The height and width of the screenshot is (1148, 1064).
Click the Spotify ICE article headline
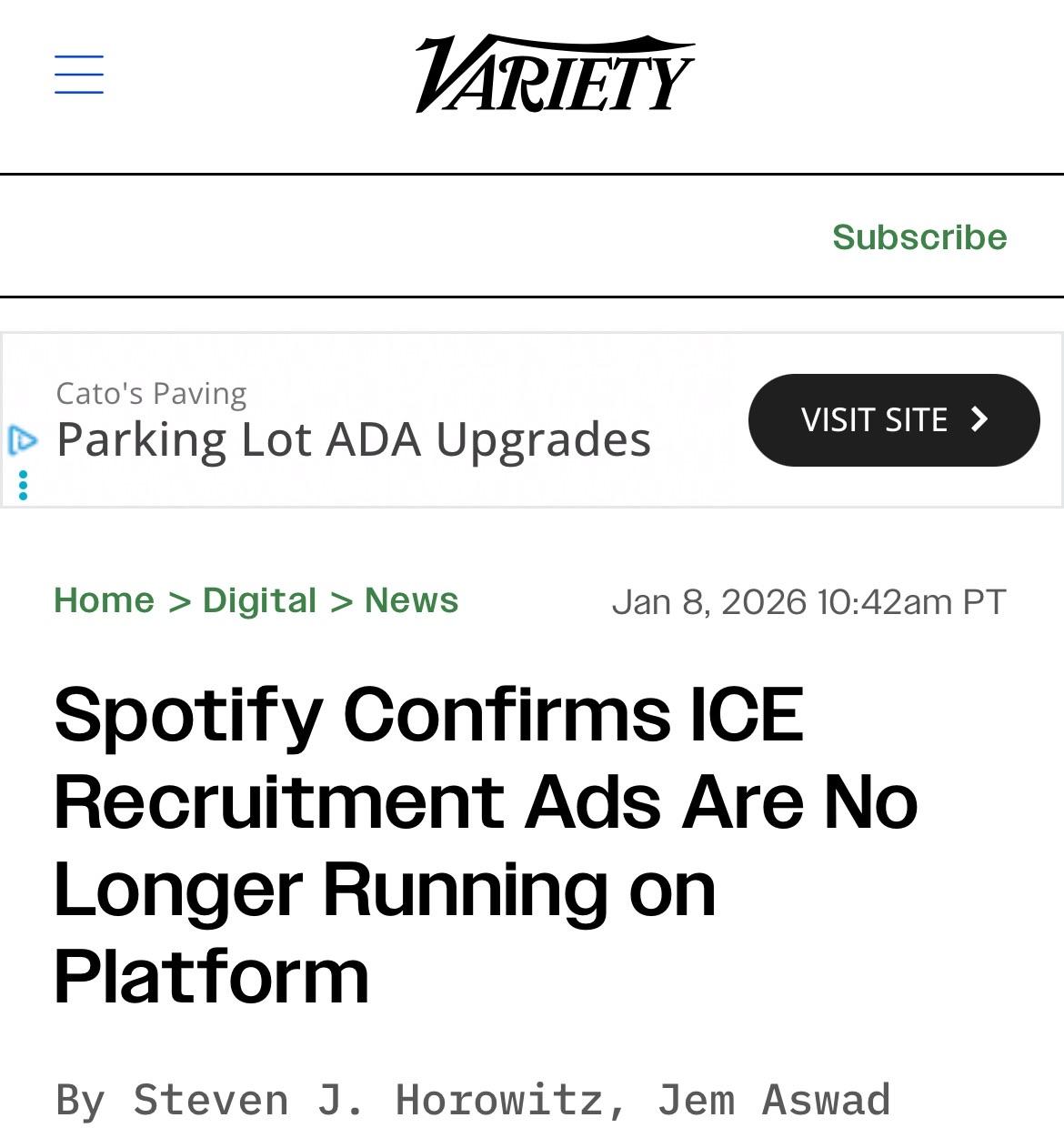click(x=486, y=843)
